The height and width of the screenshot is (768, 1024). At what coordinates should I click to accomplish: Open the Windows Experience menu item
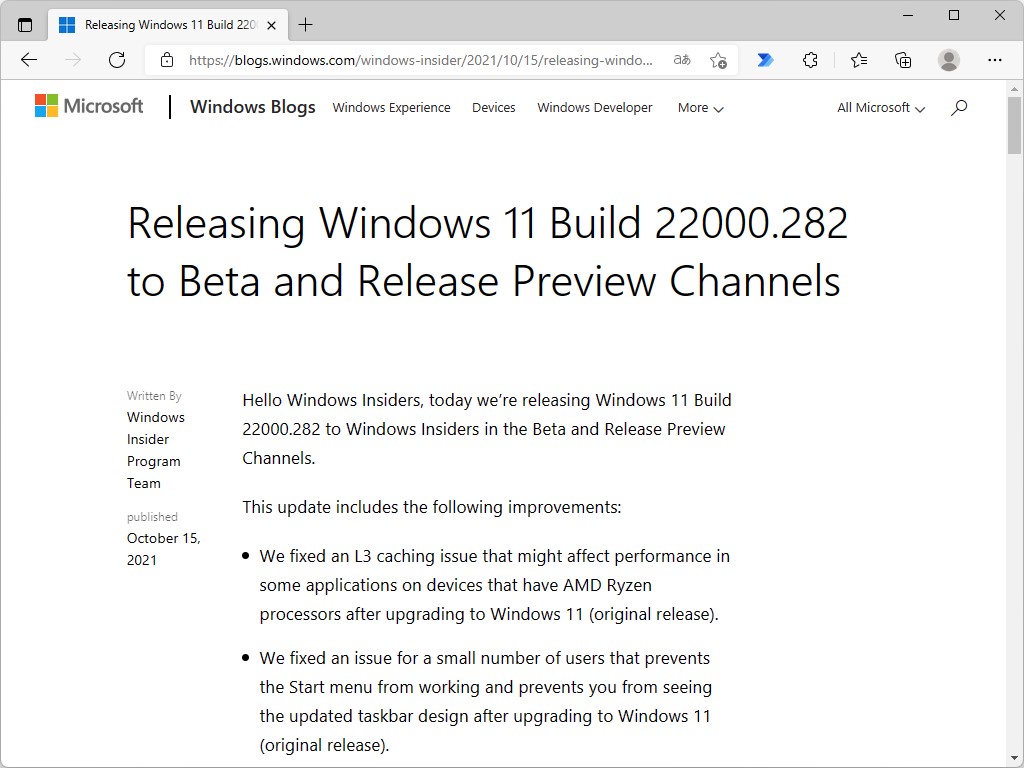click(x=391, y=107)
